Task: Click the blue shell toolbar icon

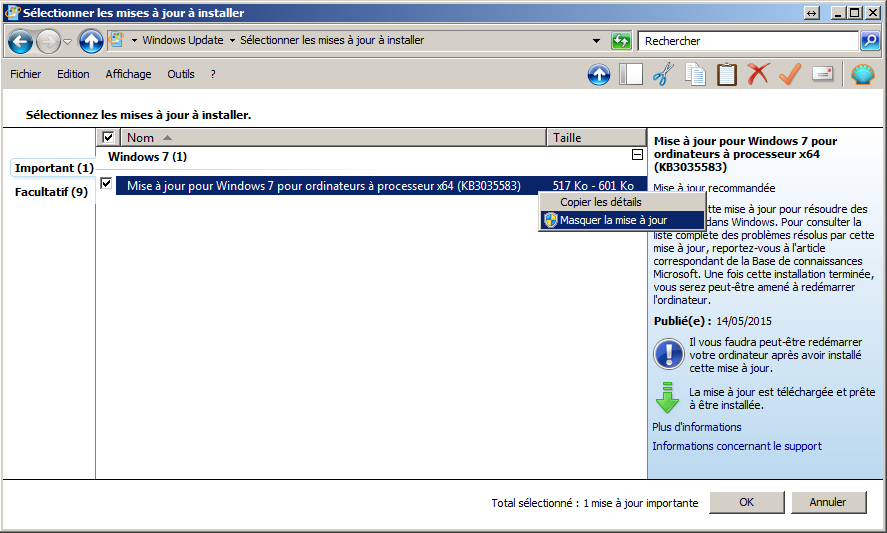Action: 863,74
